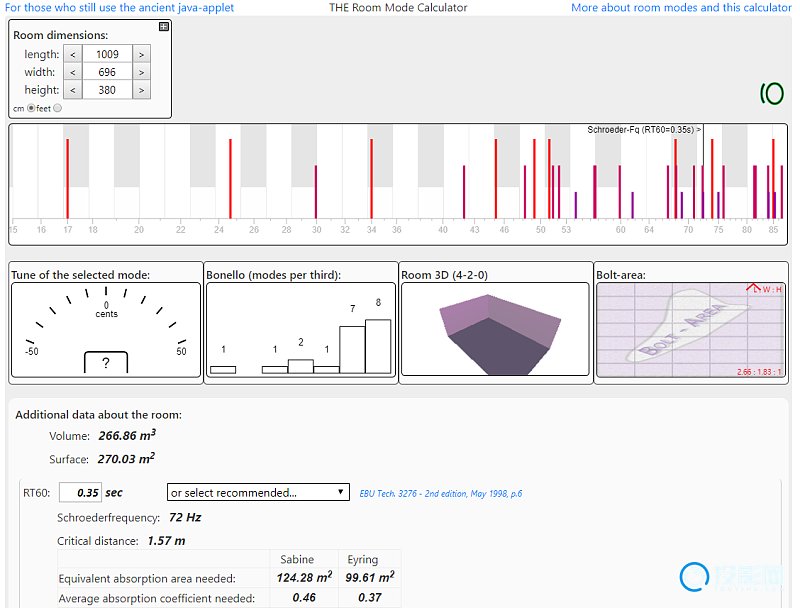Screen dimensions: 800x608
Task: Click the width input field showing 696
Action: pyautogui.click(x=107, y=72)
